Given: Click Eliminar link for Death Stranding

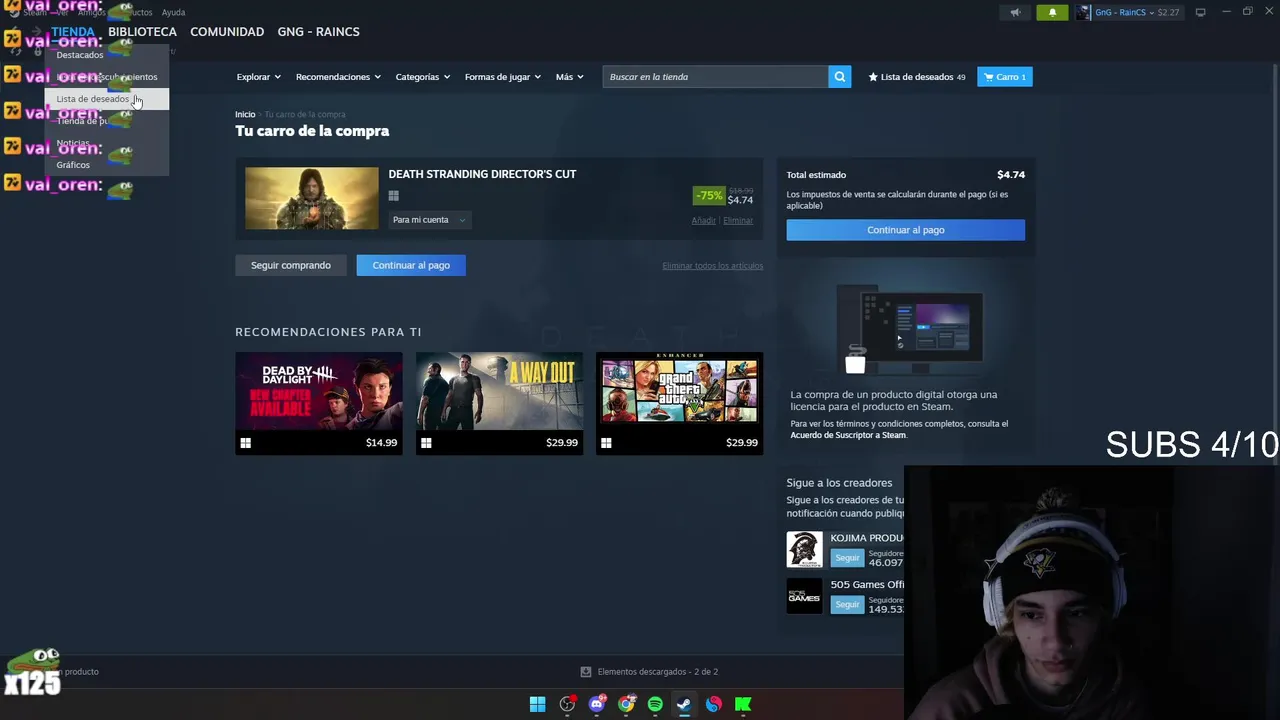Looking at the screenshot, I should pyautogui.click(x=738, y=220).
